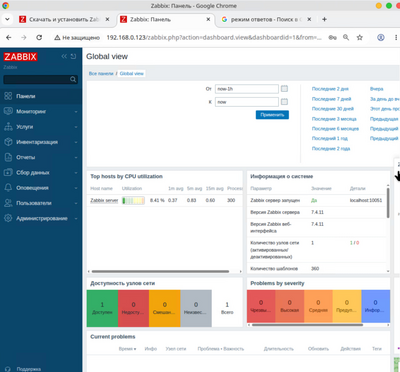This screenshot has width=400, height=372.
Task: Open the tab search dropdown in Chrome
Action: click(x=7, y=19)
